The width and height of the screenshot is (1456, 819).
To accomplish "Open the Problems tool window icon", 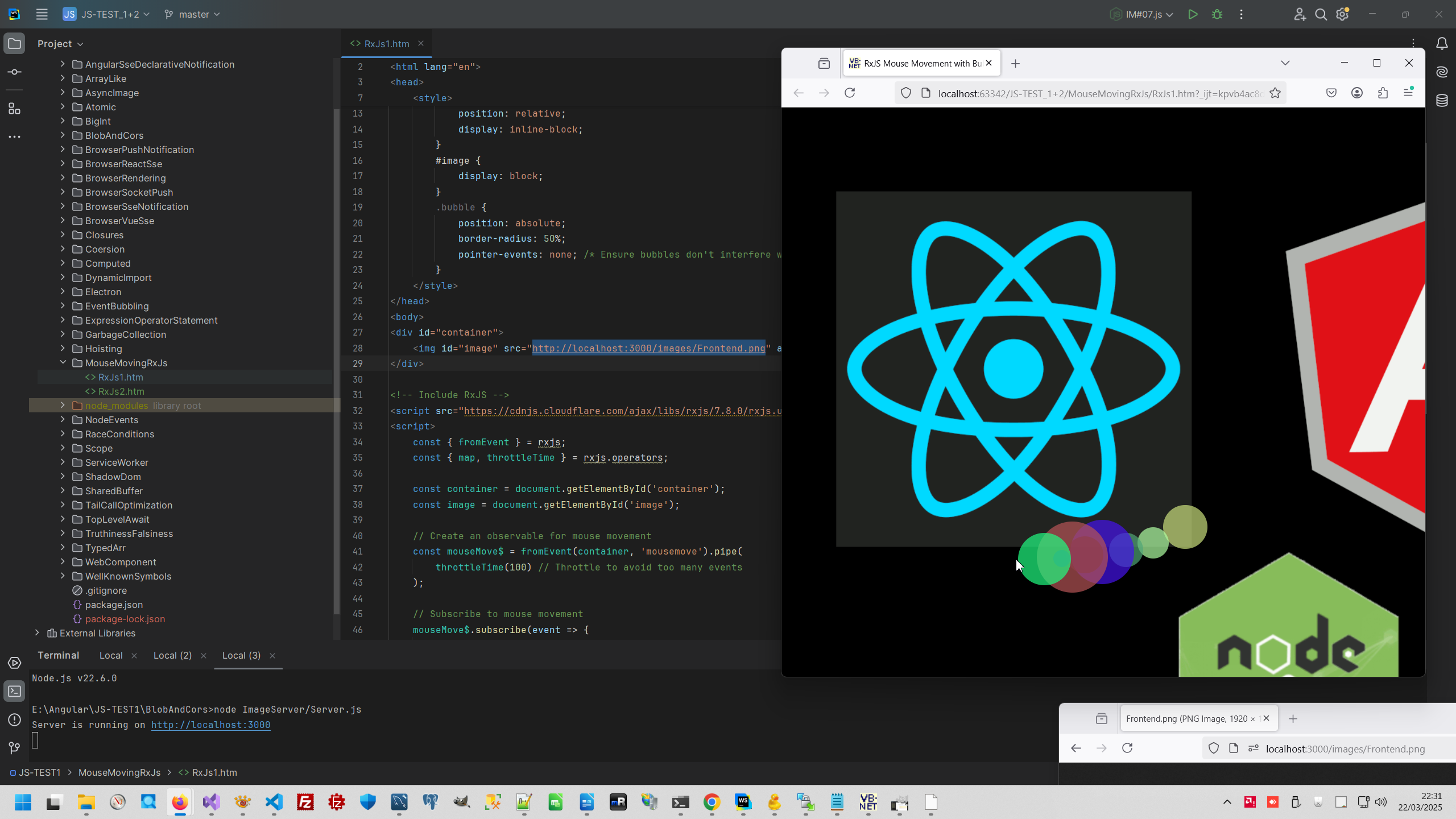I will [15, 720].
